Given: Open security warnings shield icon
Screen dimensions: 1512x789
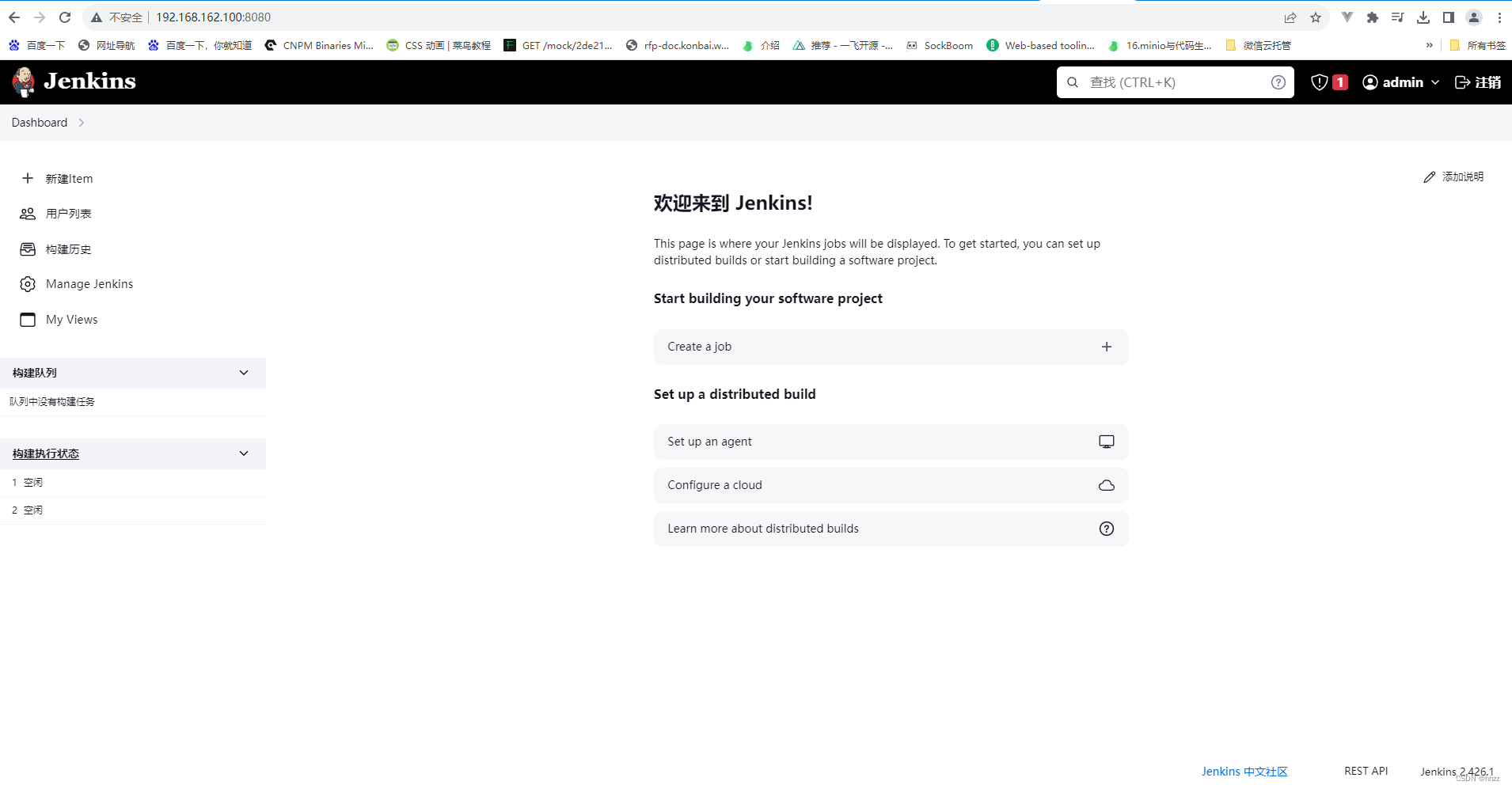Looking at the screenshot, I should (x=1319, y=82).
